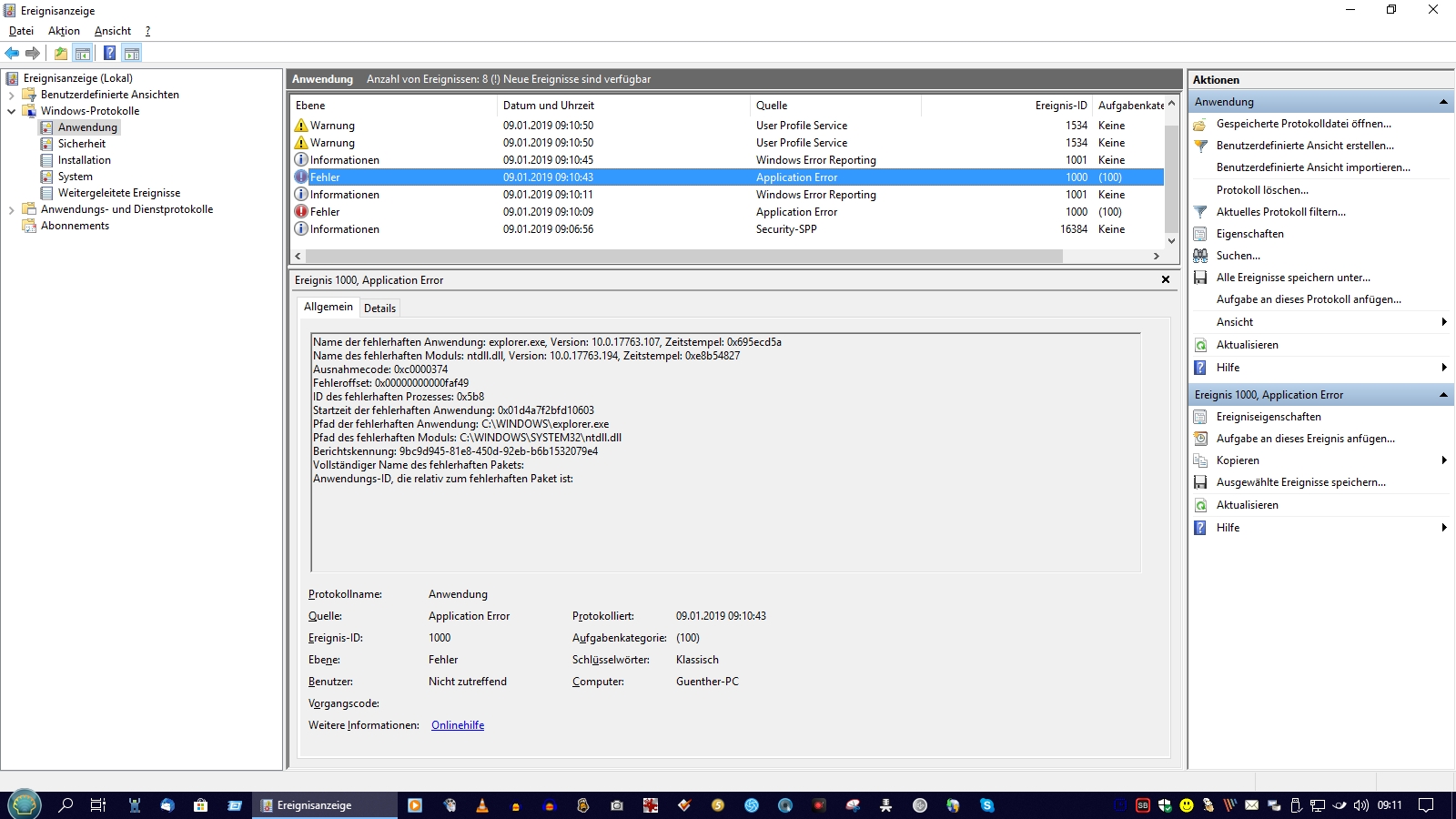Open the Onlinehilfe link
The width and height of the screenshot is (1456, 819).
click(458, 725)
